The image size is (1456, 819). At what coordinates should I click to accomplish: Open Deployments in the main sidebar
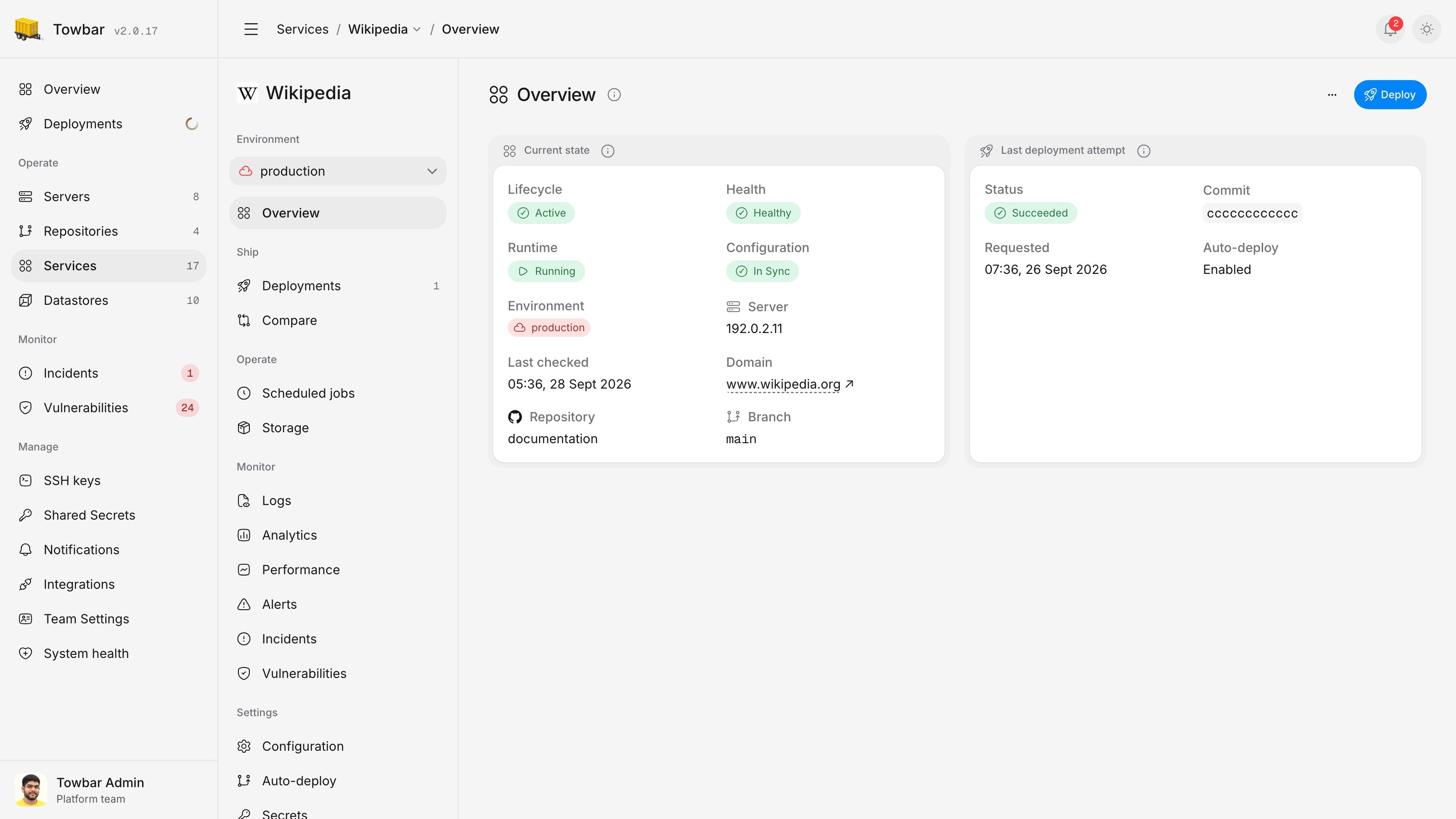coord(109,124)
